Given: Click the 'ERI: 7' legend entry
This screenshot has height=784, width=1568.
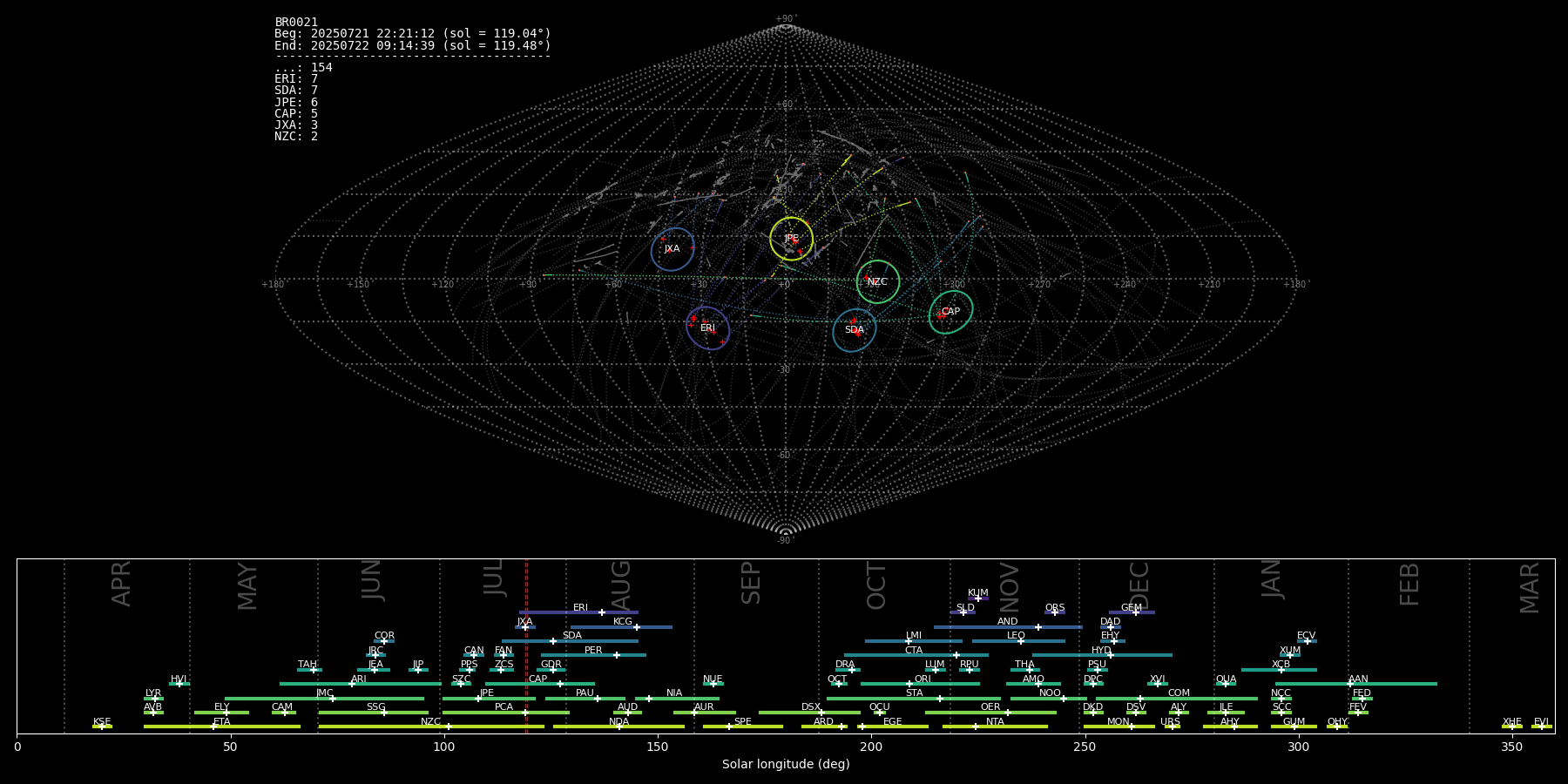Looking at the screenshot, I should tap(296, 79).
